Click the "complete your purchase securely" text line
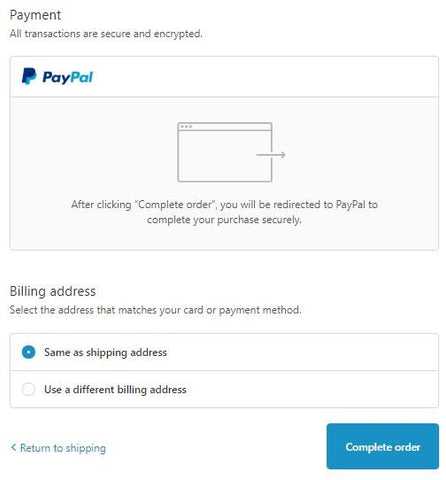Viewport: 446px width, 480px height. tap(224, 220)
